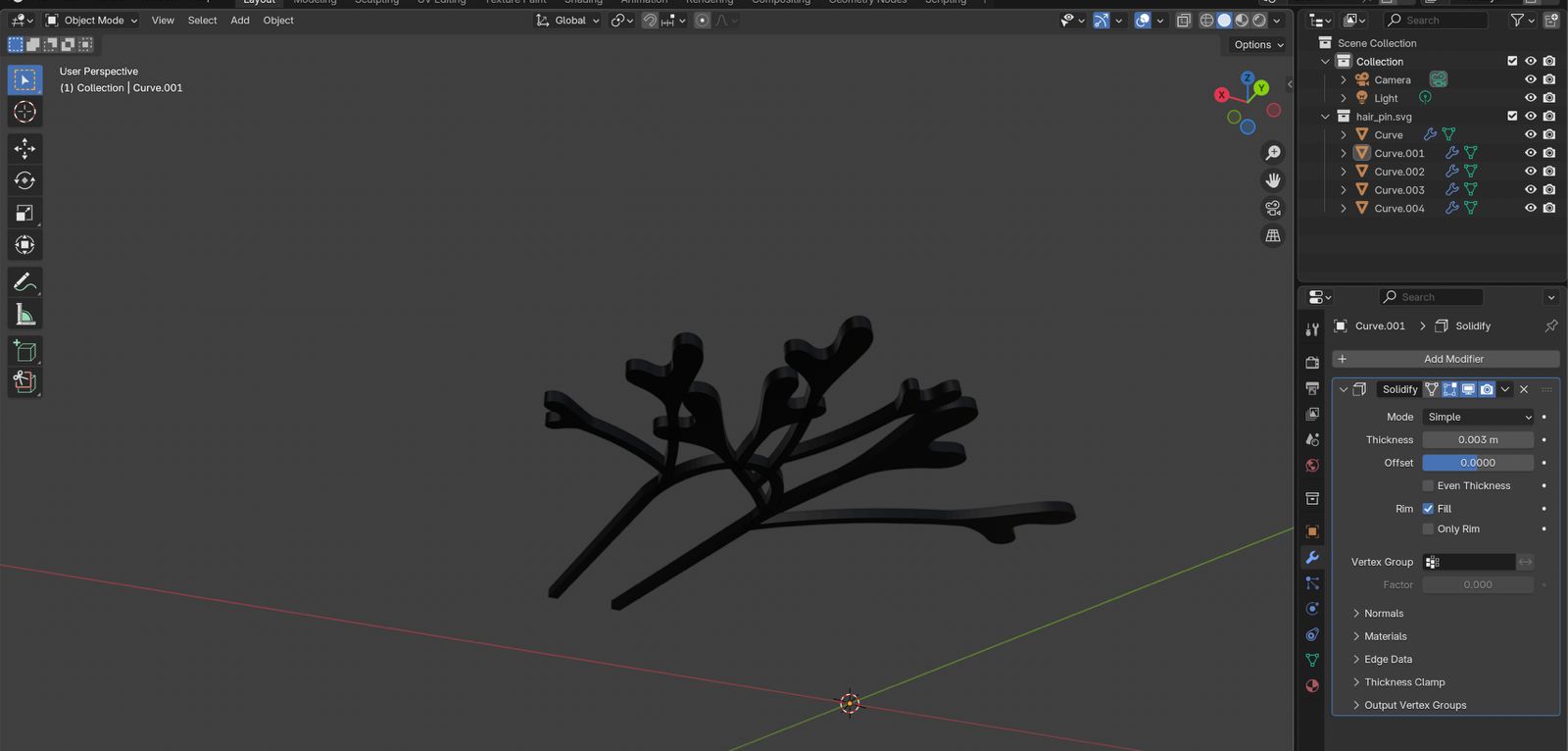
Task: Open the Object Mode dropdown
Action: pos(92,21)
